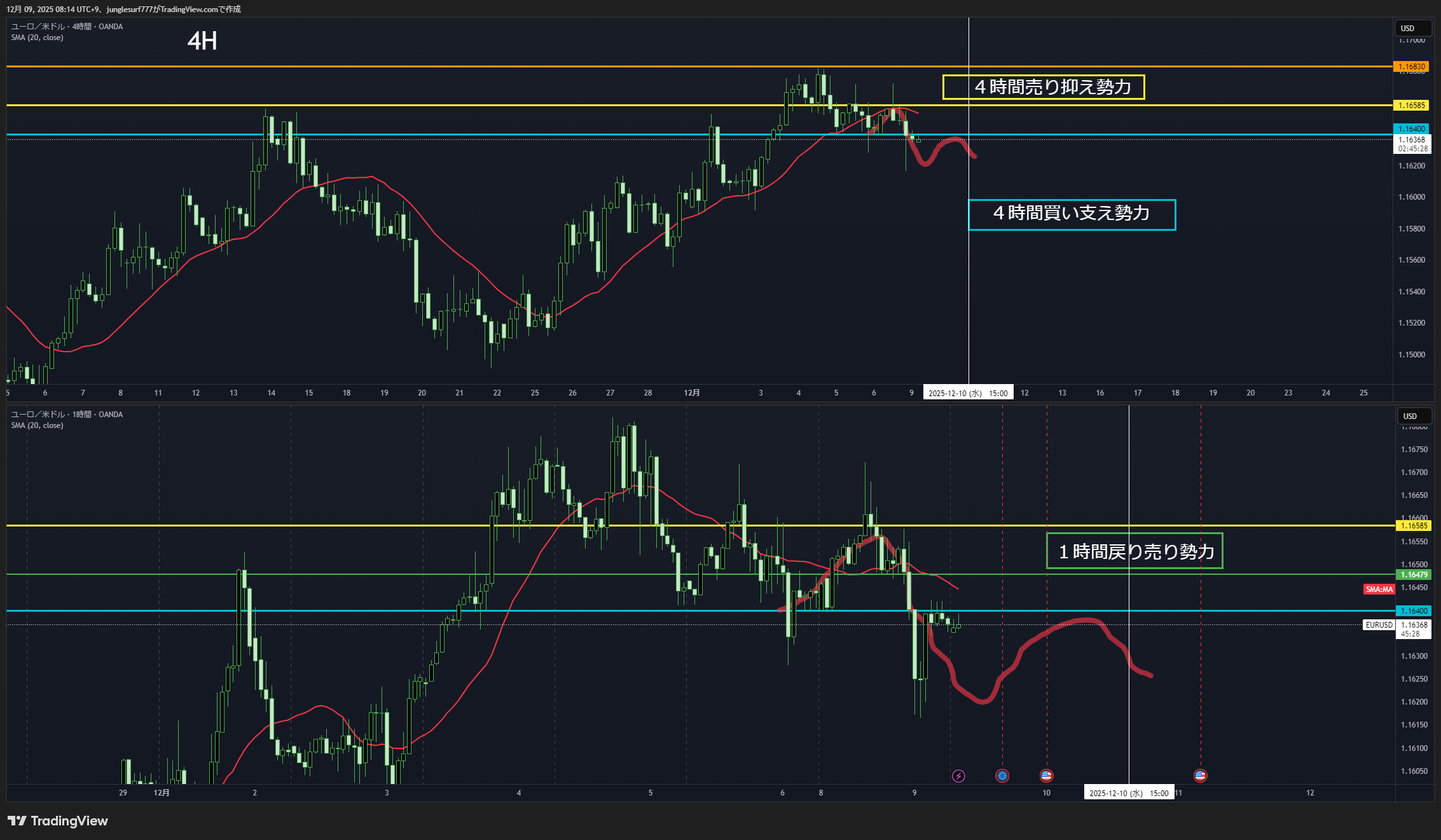Viewport: 1441px width, 840px height.
Task: Click the US flag event icon beside date 10
Action: click(x=1046, y=776)
